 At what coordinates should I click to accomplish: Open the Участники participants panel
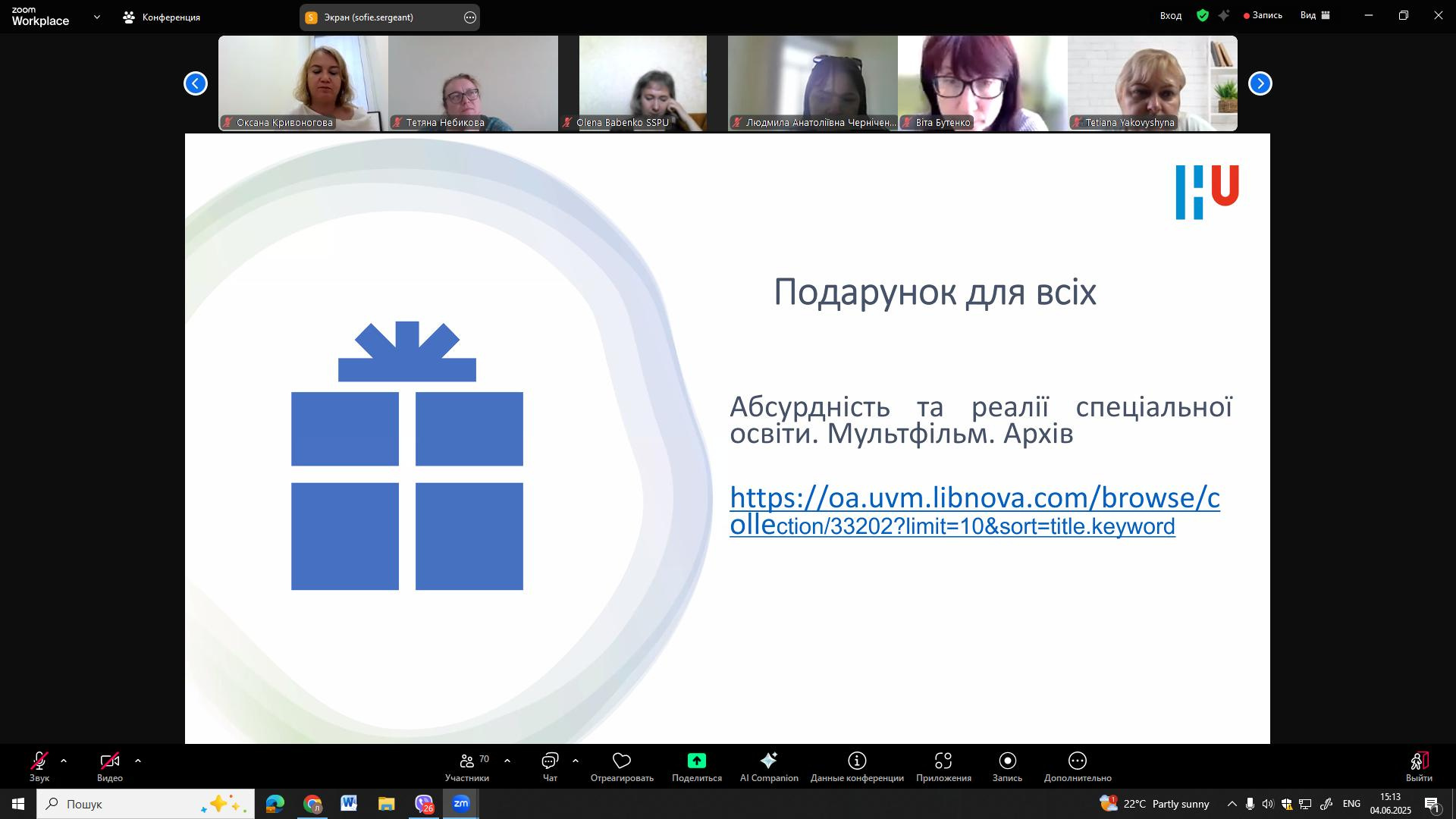tap(467, 767)
